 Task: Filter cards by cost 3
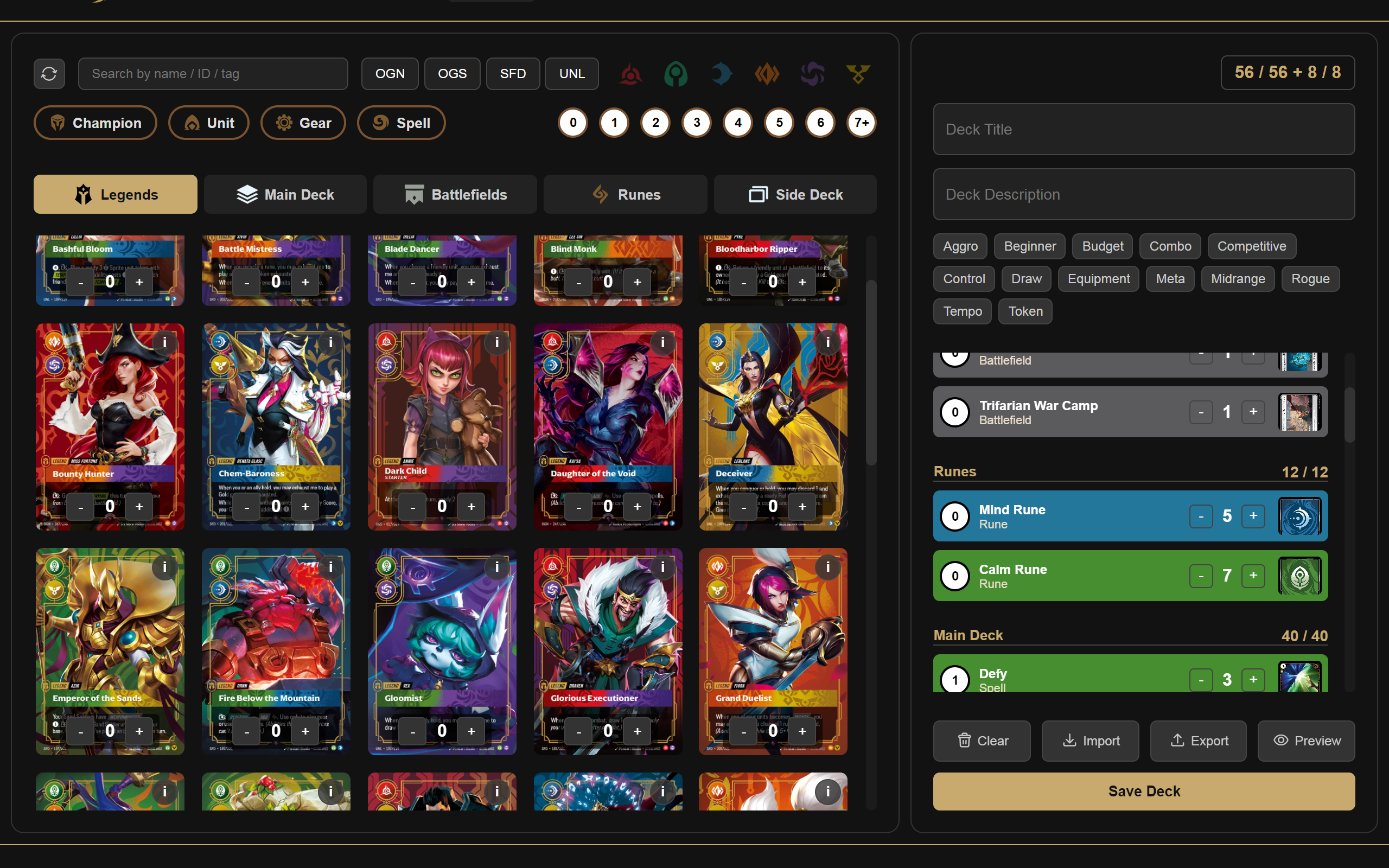[697, 122]
